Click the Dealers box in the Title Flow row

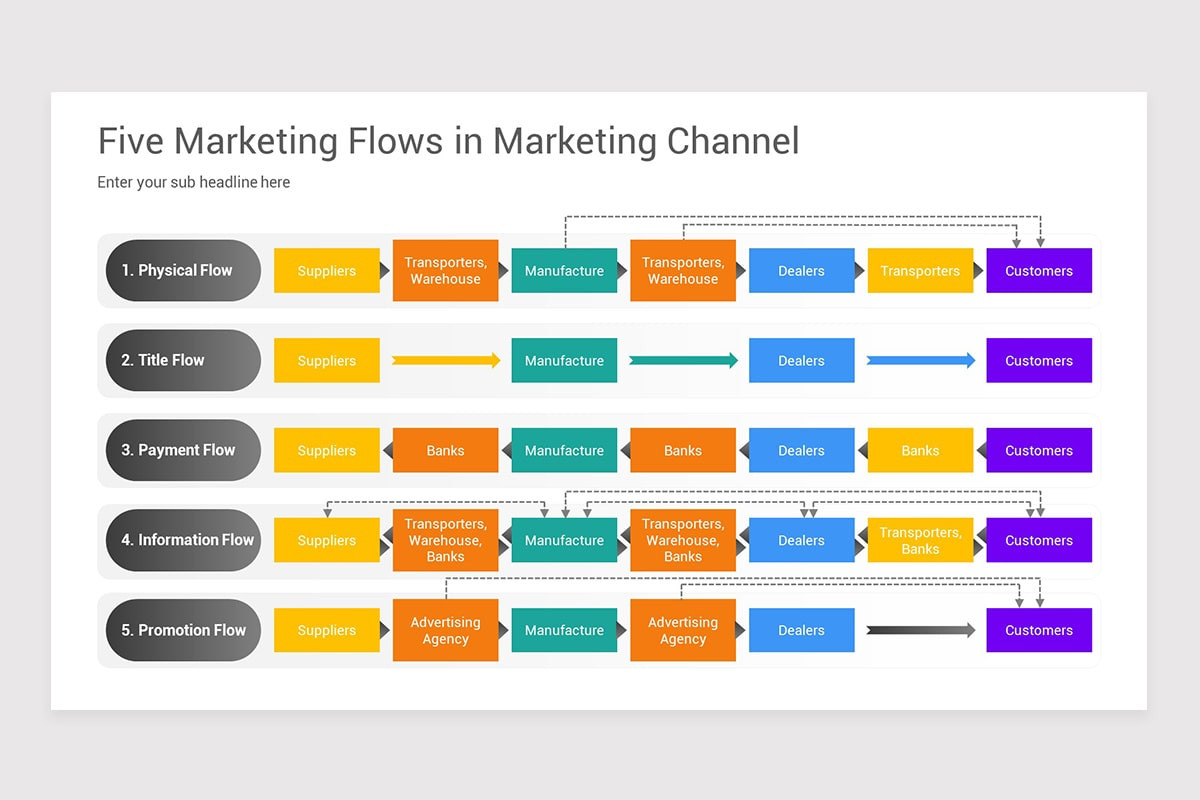point(802,360)
